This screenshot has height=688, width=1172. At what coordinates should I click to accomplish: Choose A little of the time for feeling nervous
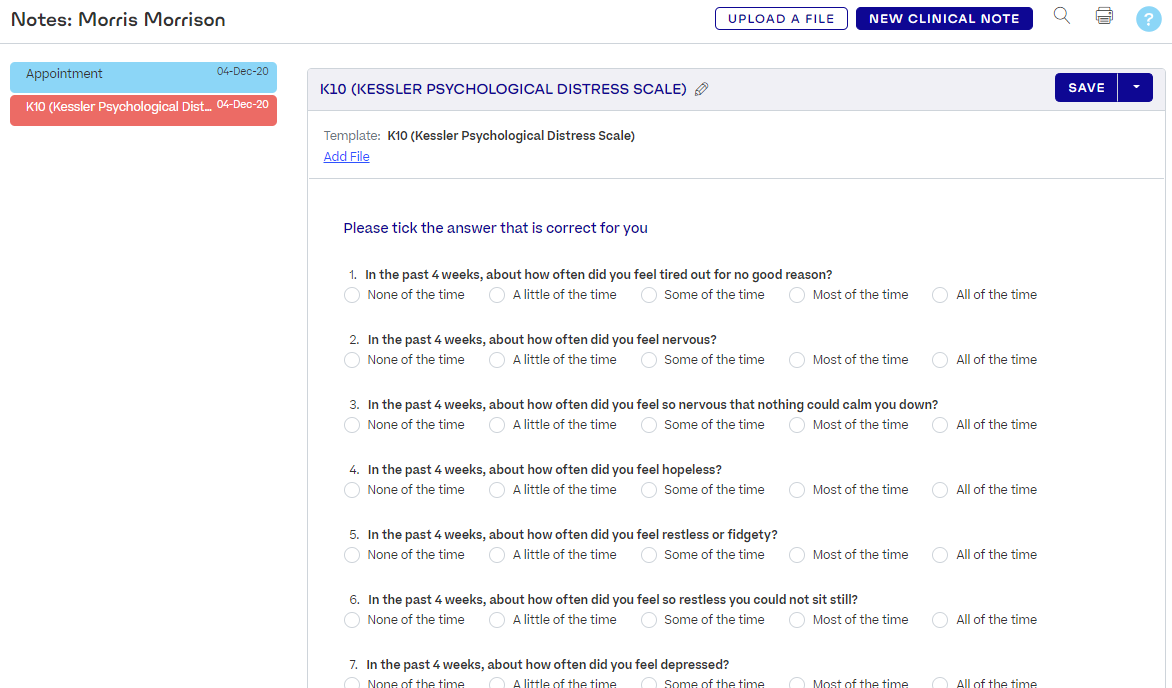click(x=497, y=359)
